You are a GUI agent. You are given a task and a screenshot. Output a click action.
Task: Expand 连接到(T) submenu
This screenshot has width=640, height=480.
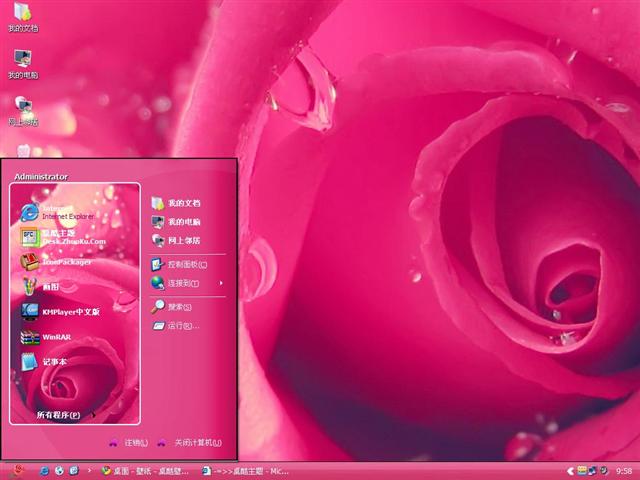187,283
